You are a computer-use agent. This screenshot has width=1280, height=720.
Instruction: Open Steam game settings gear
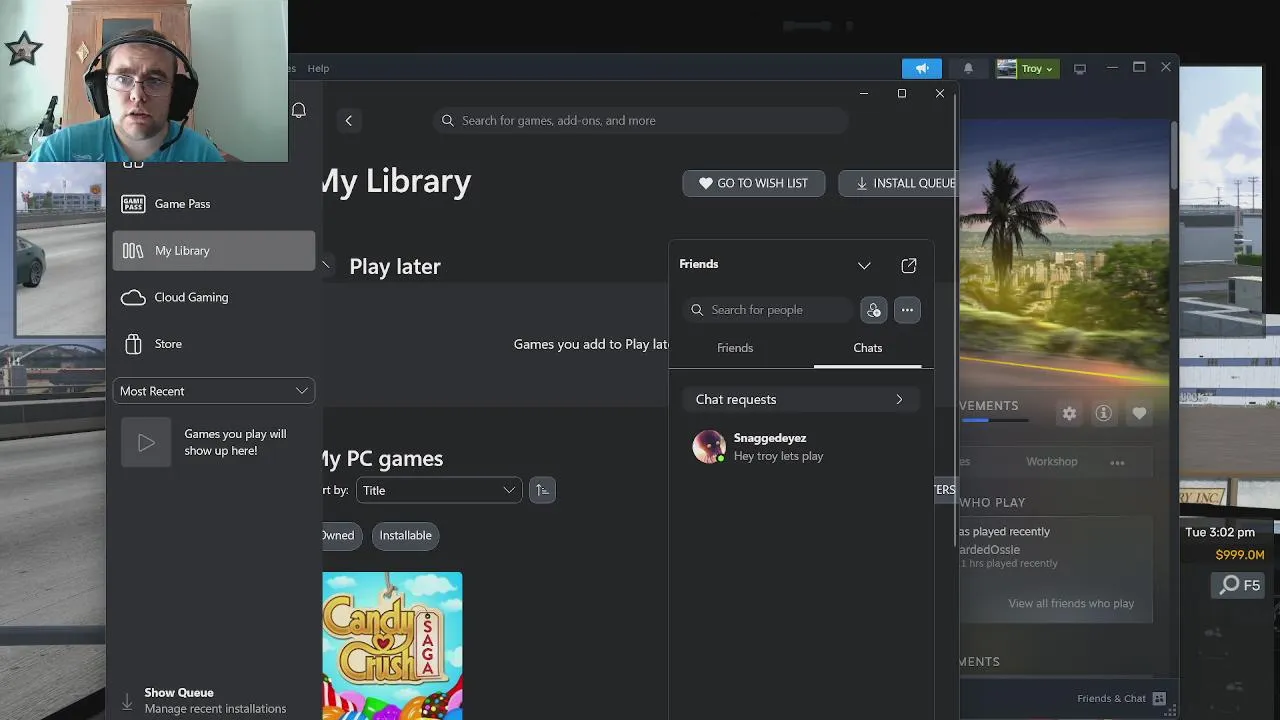(1069, 413)
